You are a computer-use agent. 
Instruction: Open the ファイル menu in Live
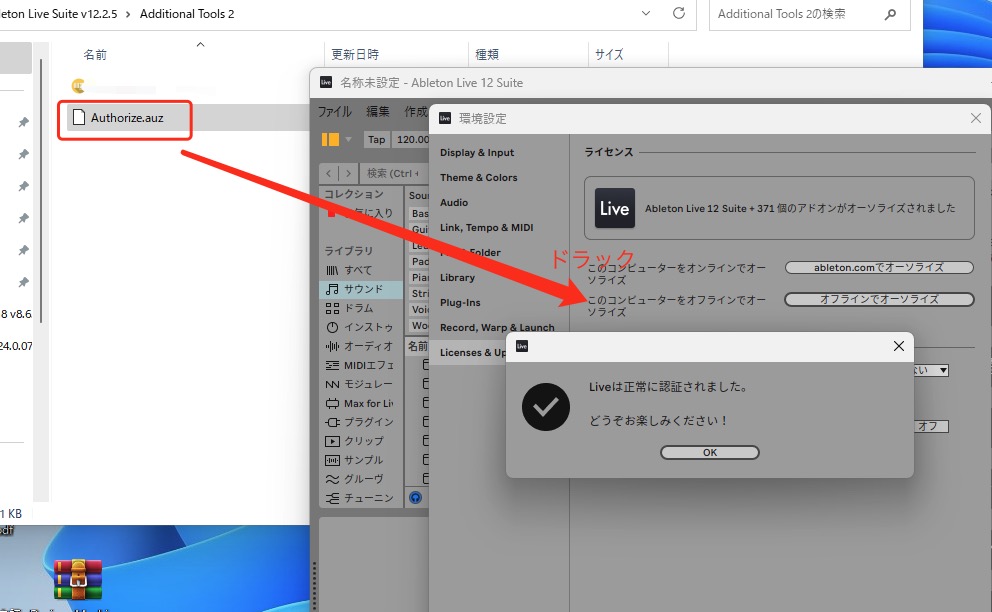334,112
